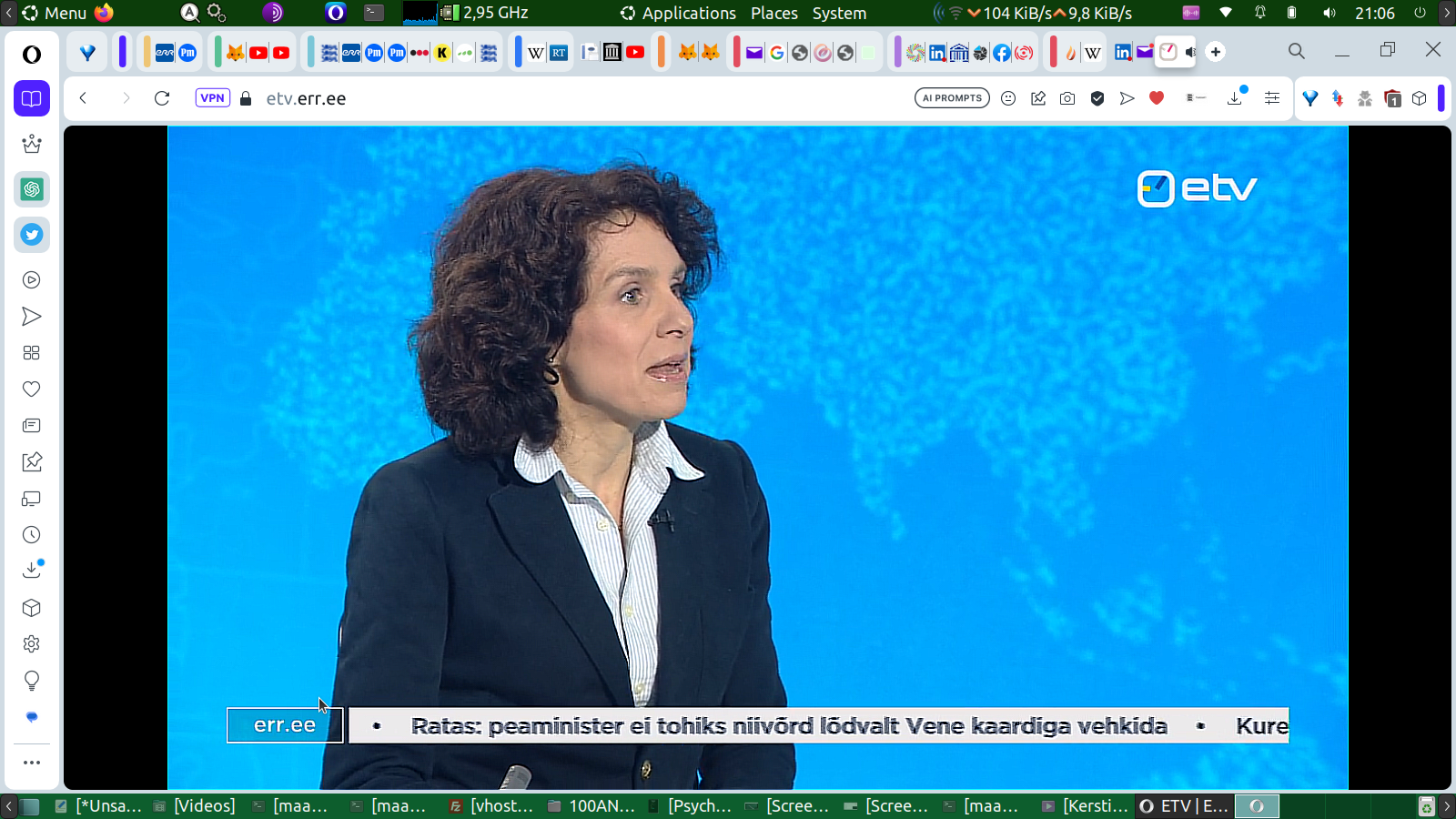Open the clock showing 21:06
The image size is (1456, 819).
coord(1375,13)
